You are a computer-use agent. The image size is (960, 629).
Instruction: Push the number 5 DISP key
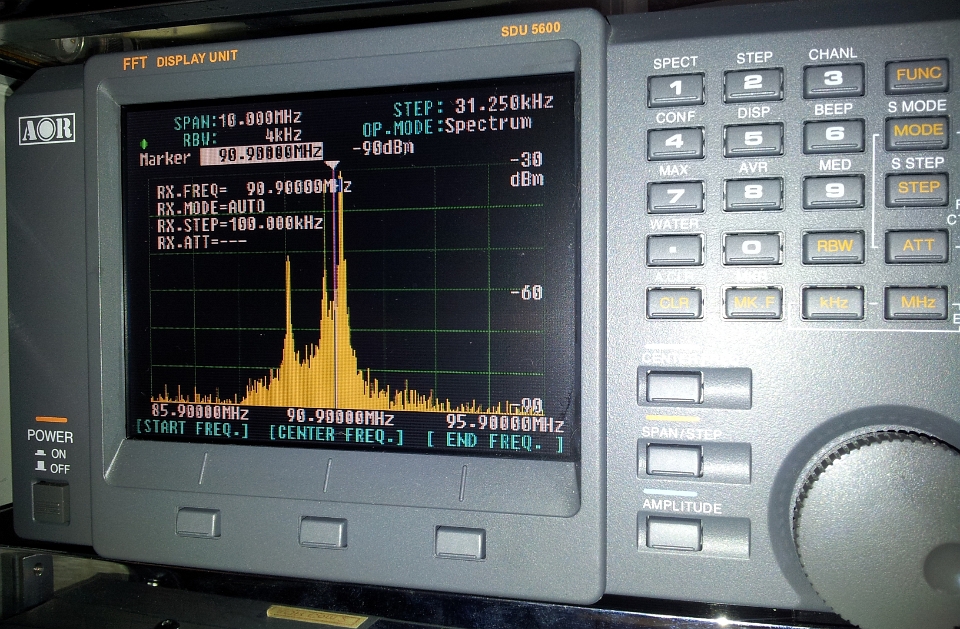coord(753,139)
